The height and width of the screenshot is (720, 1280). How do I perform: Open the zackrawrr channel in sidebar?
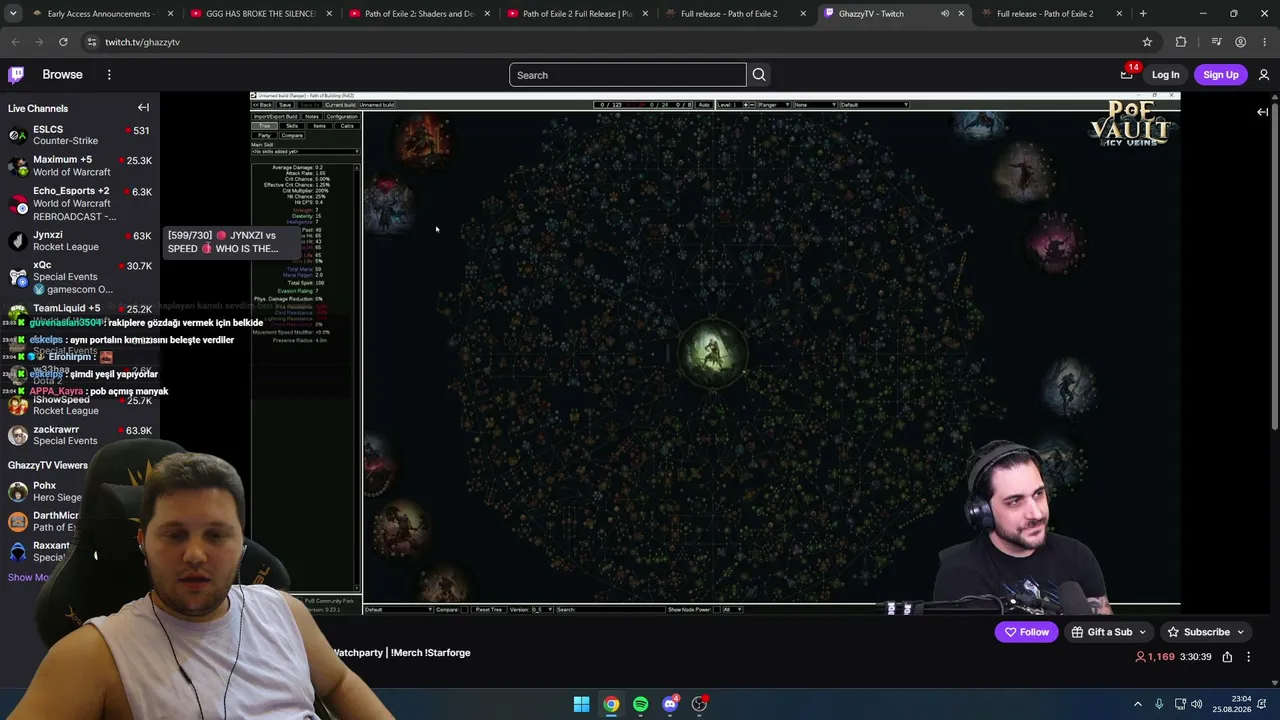pyautogui.click(x=80, y=435)
